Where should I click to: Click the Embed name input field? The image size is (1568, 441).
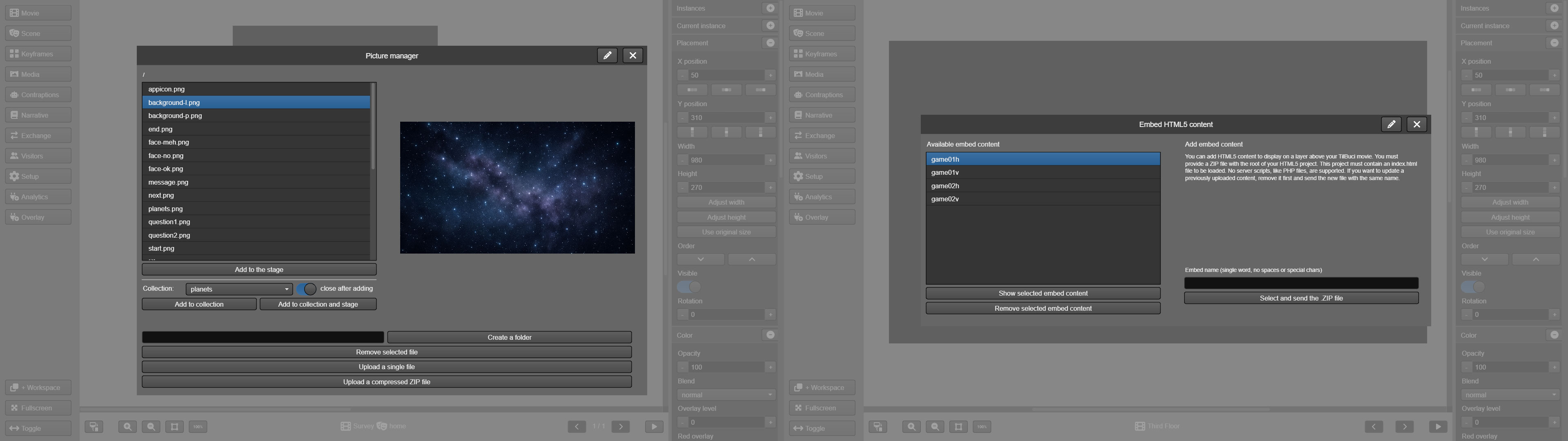pyautogui.click(x=1301, y=283)
